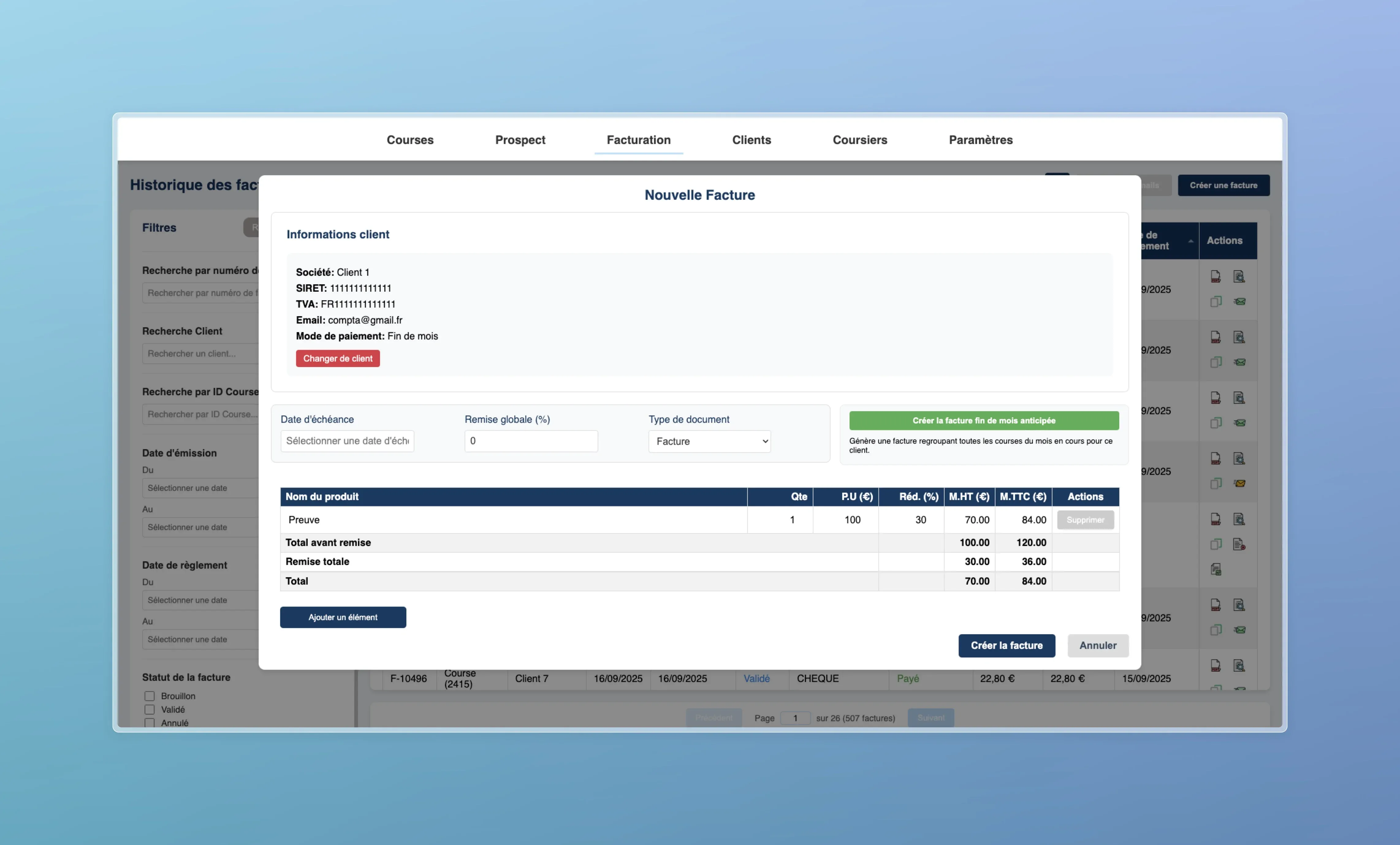The width and height of the screenshot is (1400, 845).
Task: Preview the first listed invoice document
Action: pyautogui.click(x=1239, y=277)
